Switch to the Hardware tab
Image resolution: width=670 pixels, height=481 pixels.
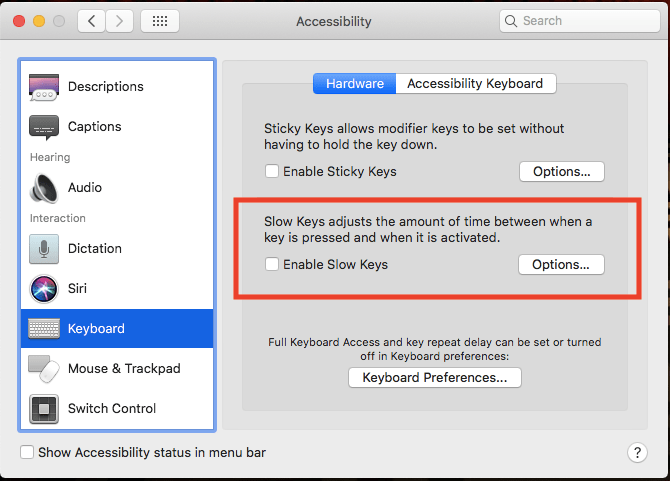click(355, 84)
